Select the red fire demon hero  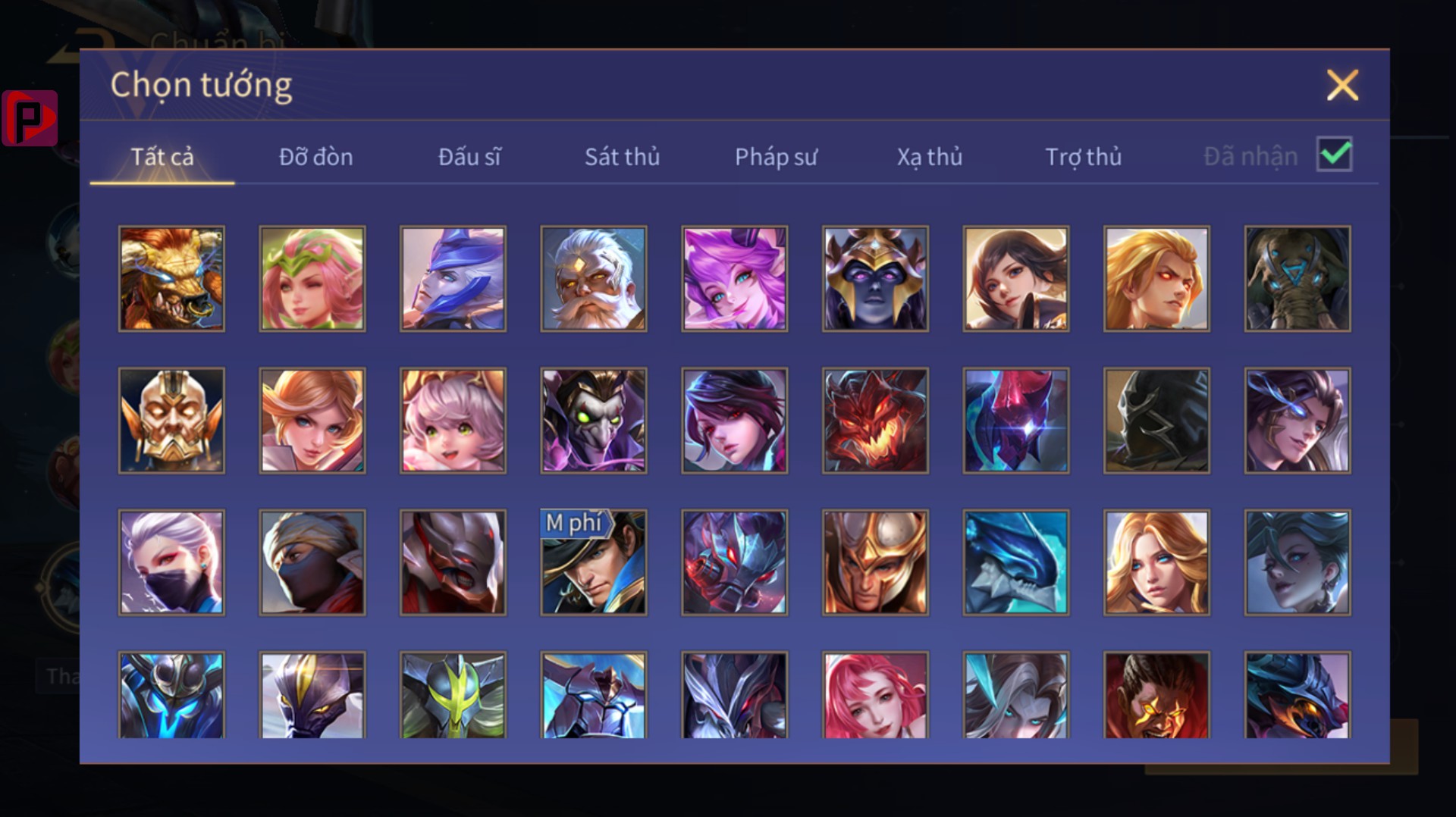(x=875, y=421)
